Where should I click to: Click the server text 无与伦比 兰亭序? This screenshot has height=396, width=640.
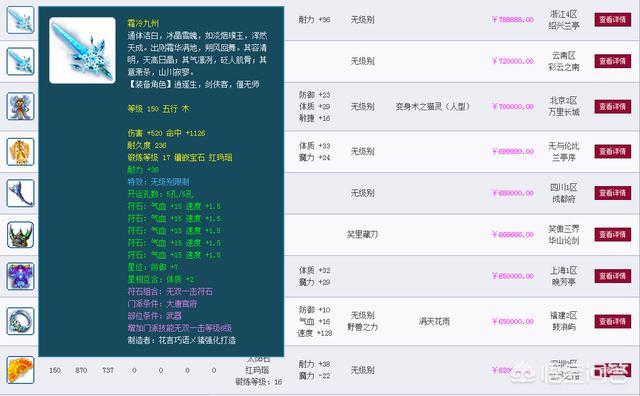tap(564, 152)
